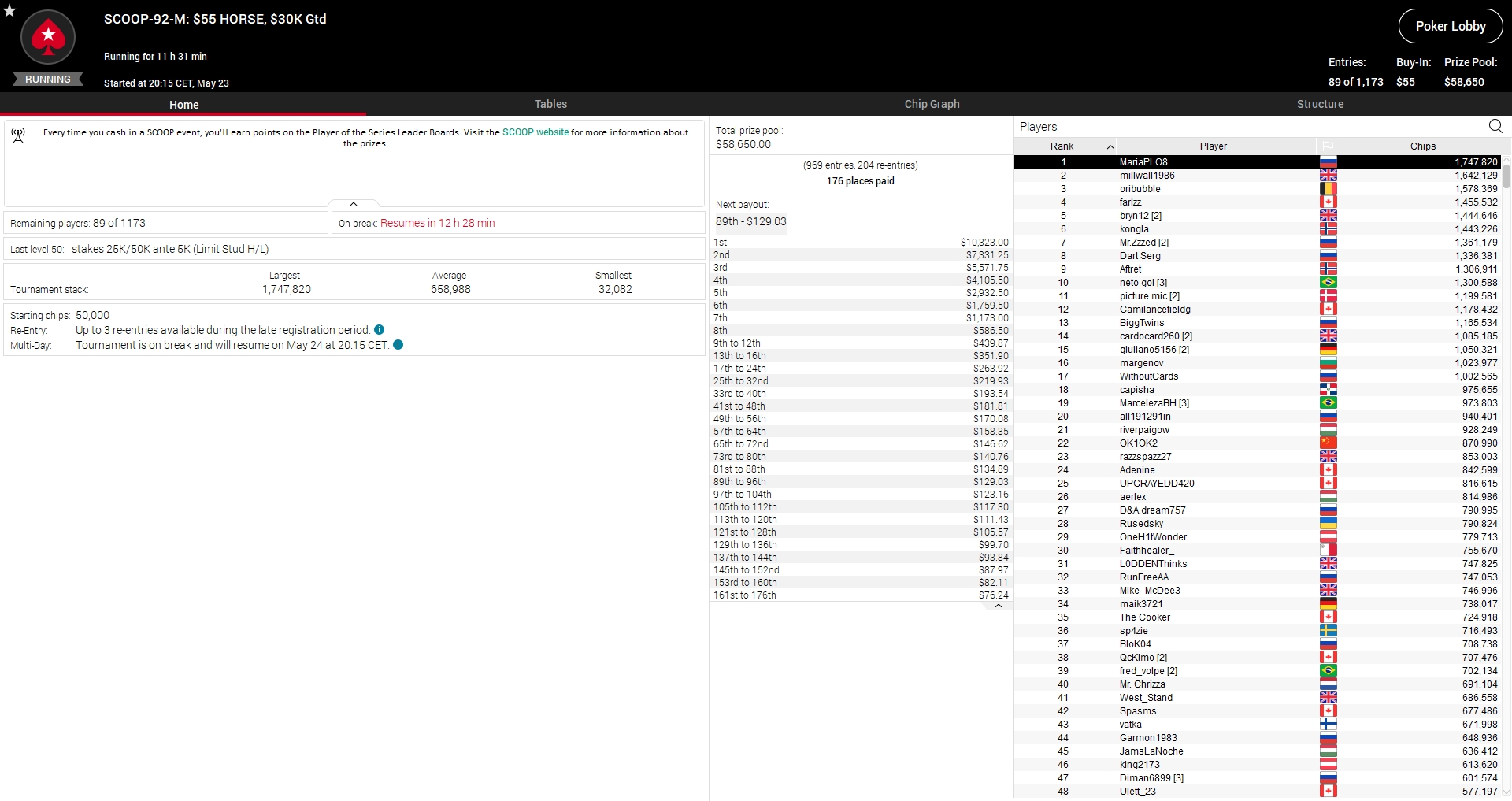This screenshot has width=1512, height=801.
Task: Click kongla's Norway flag
Action: 1328,229
